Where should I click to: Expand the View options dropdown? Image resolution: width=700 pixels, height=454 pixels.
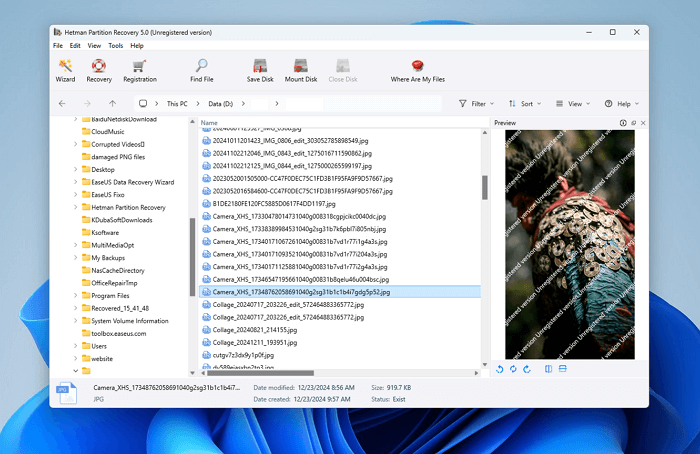coord(574,103)
